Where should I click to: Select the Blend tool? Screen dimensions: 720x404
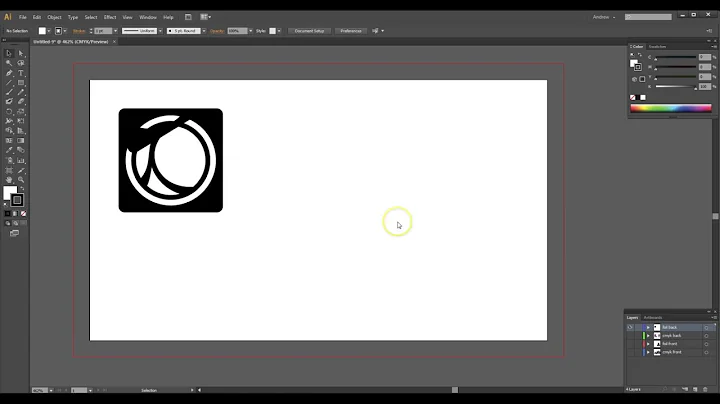pyautogui.click(x=21, y=150)
